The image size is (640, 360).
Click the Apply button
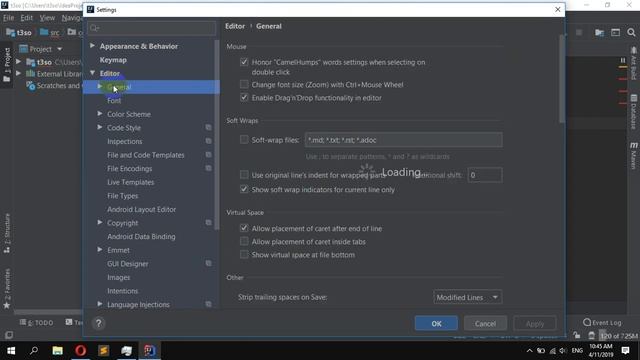point(535,323)
